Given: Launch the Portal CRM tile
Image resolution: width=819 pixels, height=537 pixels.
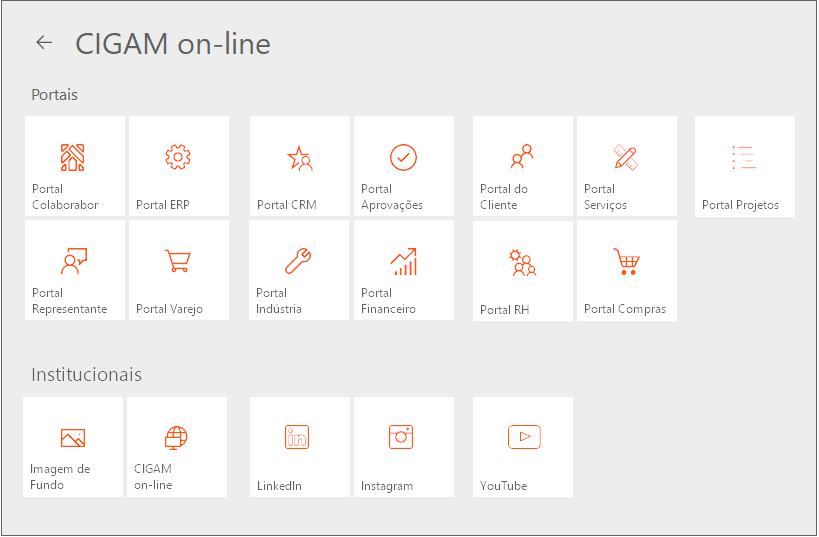Looking at the screenshot, I should [300, 167].
